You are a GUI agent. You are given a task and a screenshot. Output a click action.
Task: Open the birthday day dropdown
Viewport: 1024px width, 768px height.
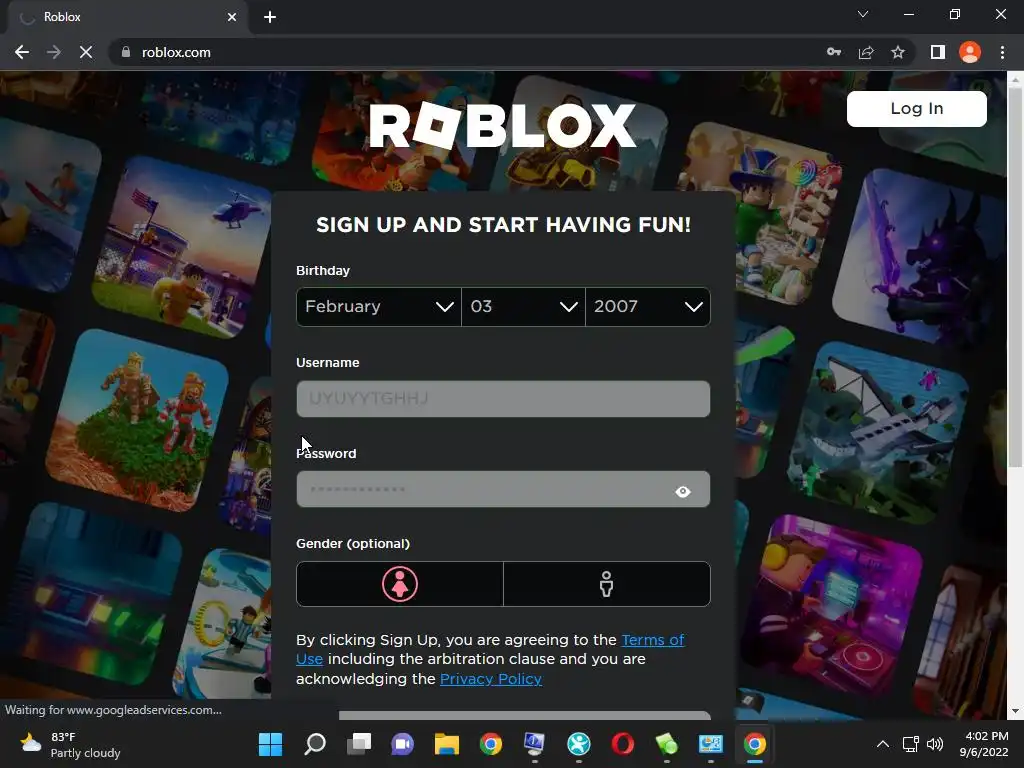click(523, 307)
